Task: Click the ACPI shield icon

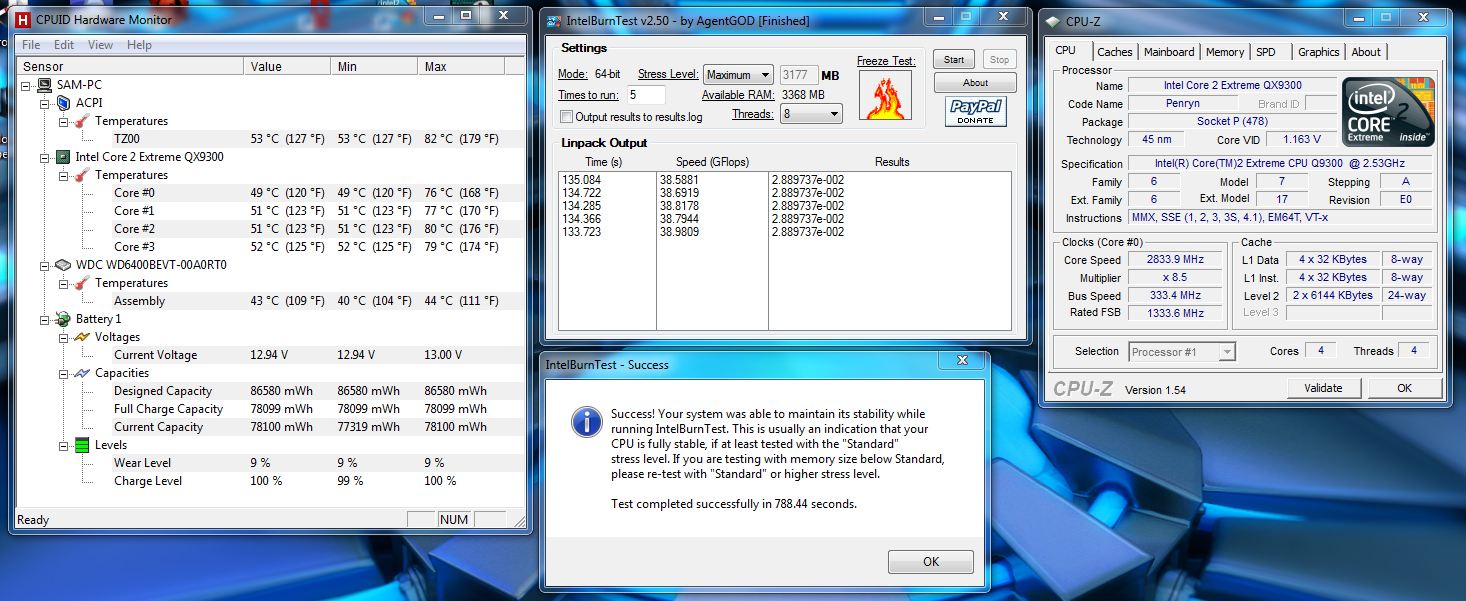Action: point(64,103)
